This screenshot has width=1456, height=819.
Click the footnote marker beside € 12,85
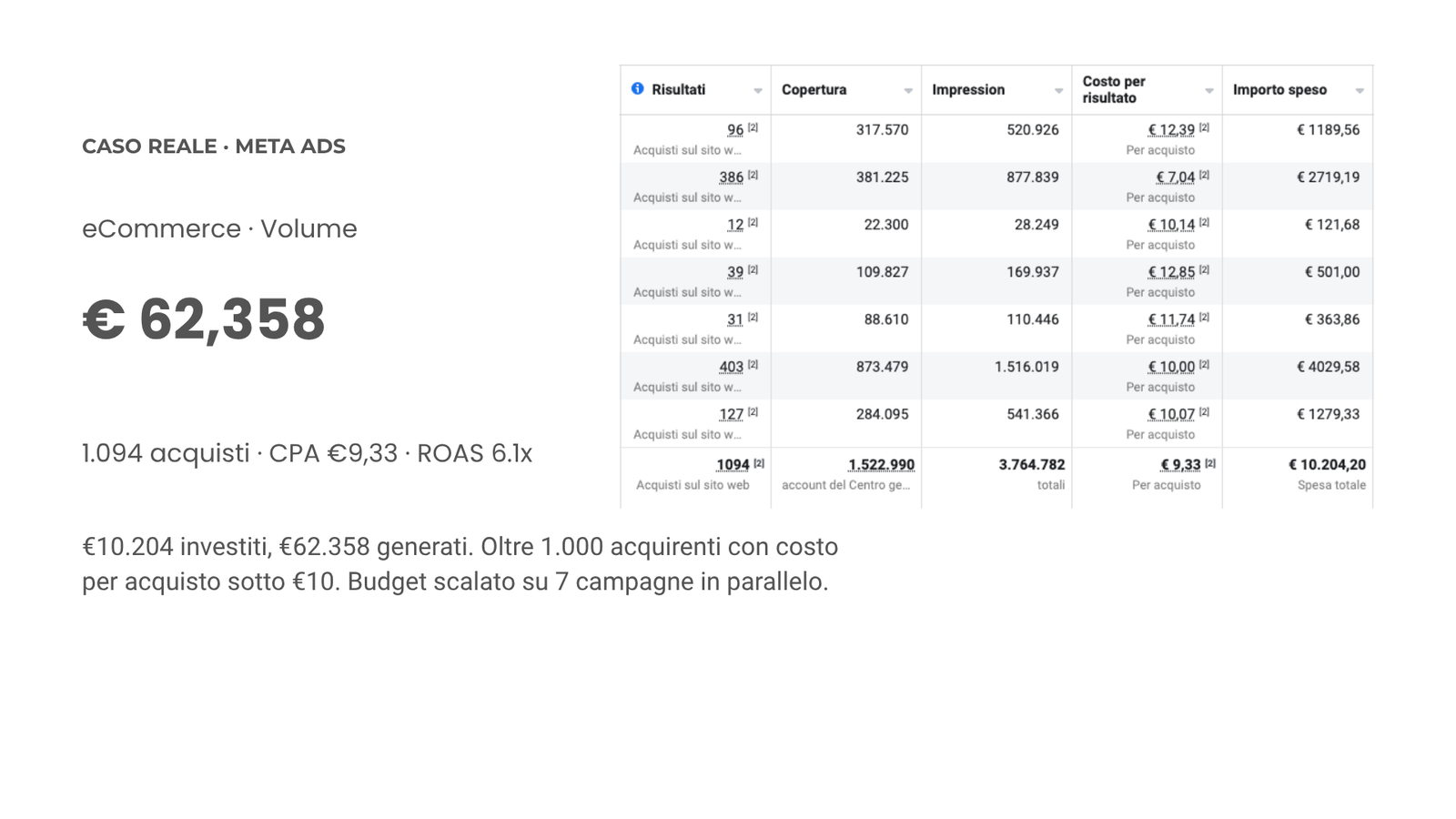coord(1204,269)
